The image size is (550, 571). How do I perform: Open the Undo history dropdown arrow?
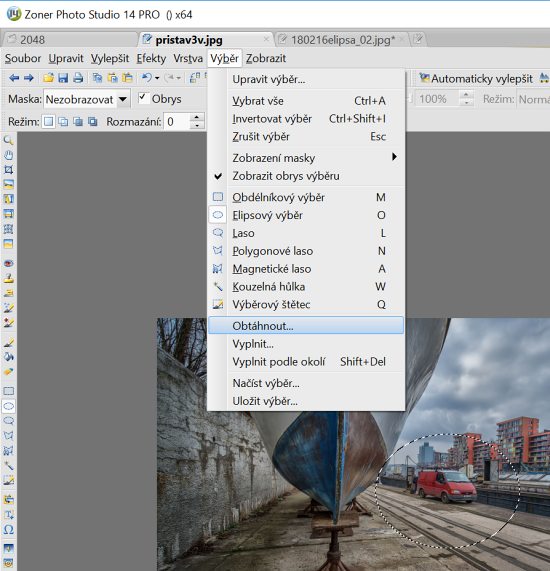coord(157,78)
